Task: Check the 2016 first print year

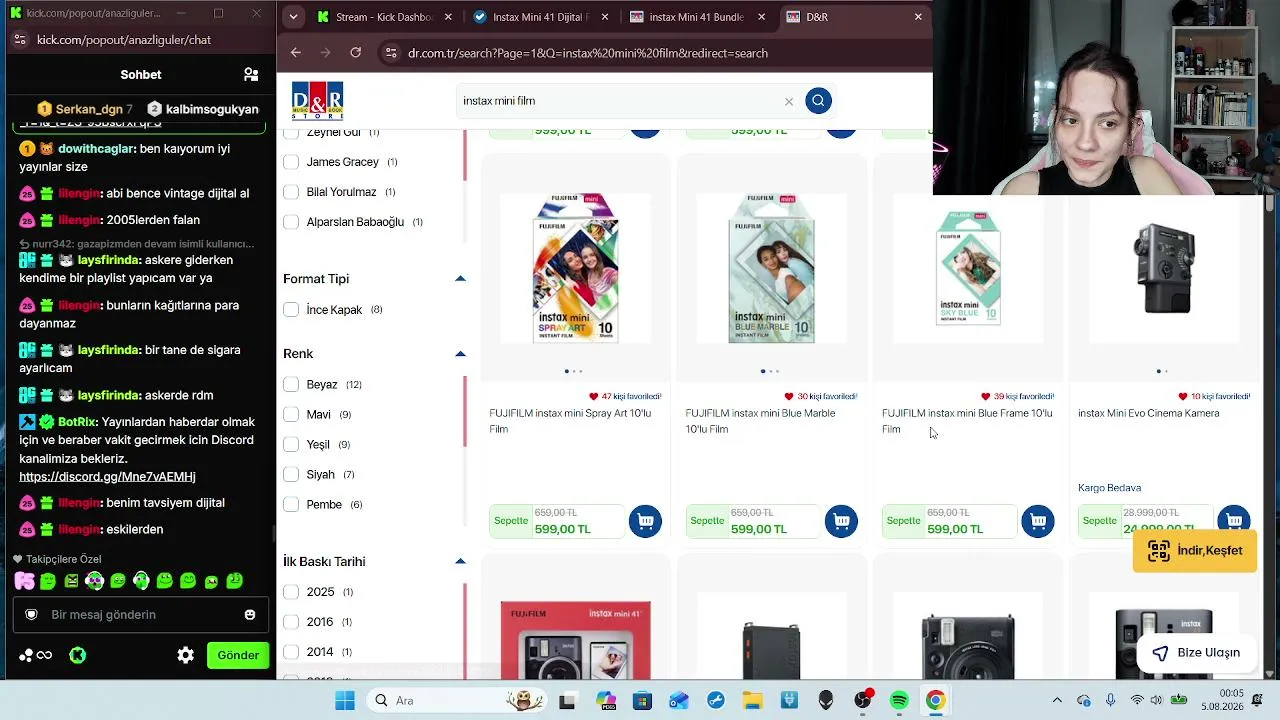Action: click(x=291, y=622)
